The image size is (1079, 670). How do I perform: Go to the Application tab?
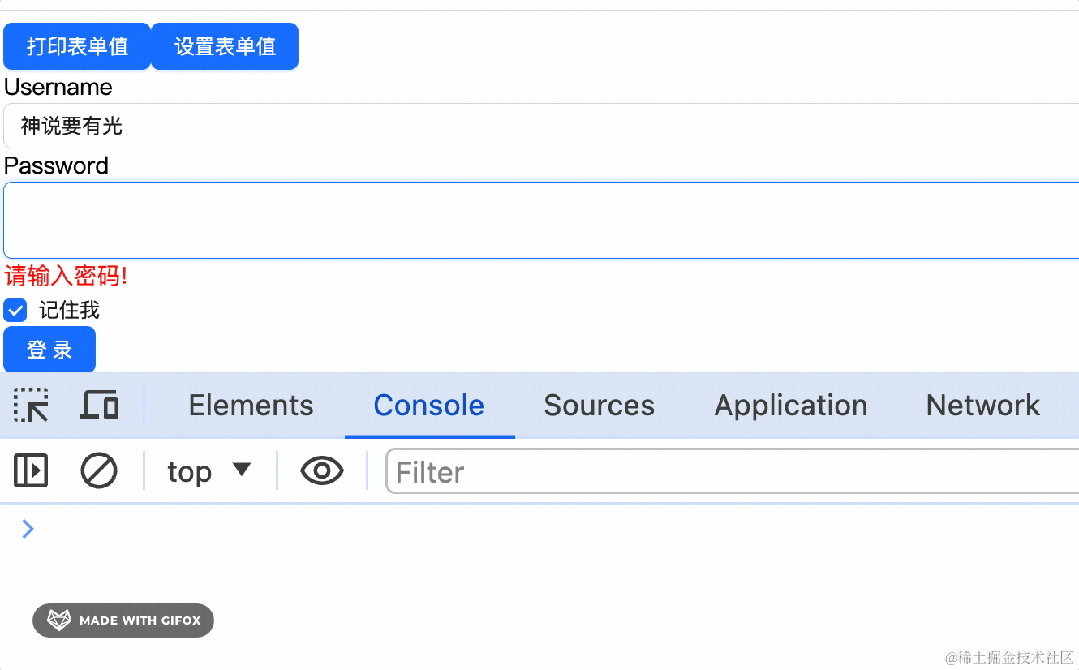790,405
